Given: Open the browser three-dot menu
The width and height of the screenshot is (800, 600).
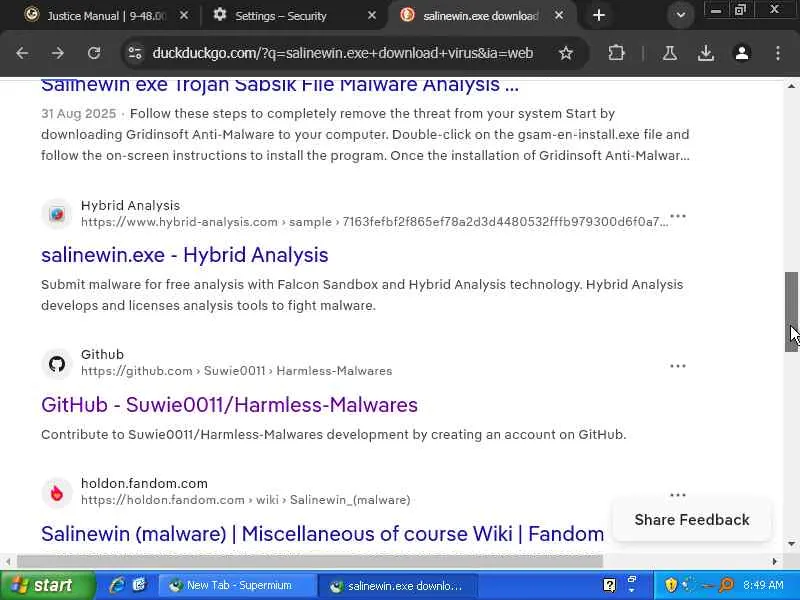Looking at the screenshot, I should click(x=778, y=53).
